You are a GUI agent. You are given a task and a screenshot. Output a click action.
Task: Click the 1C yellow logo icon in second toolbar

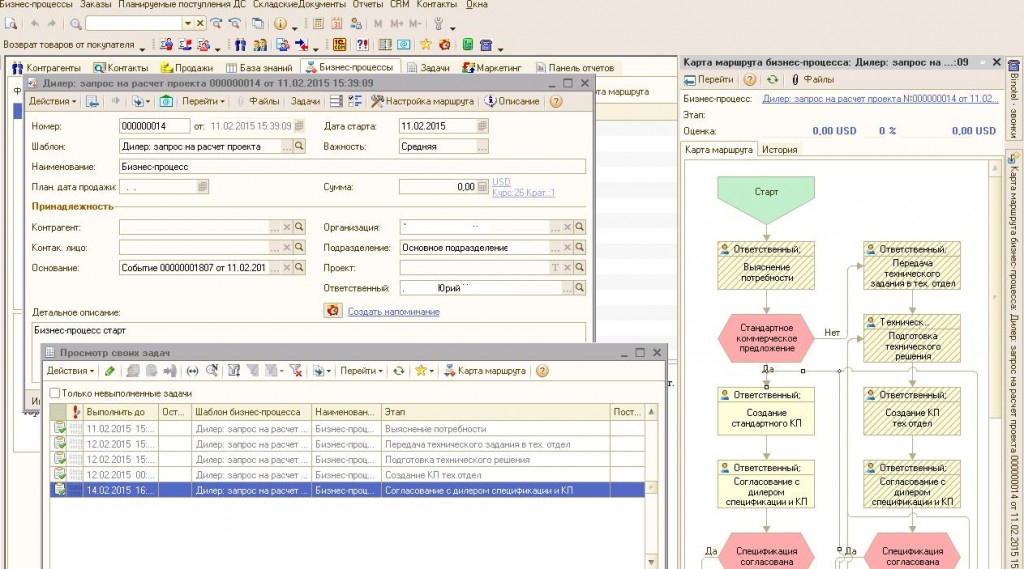coord(339,44)
